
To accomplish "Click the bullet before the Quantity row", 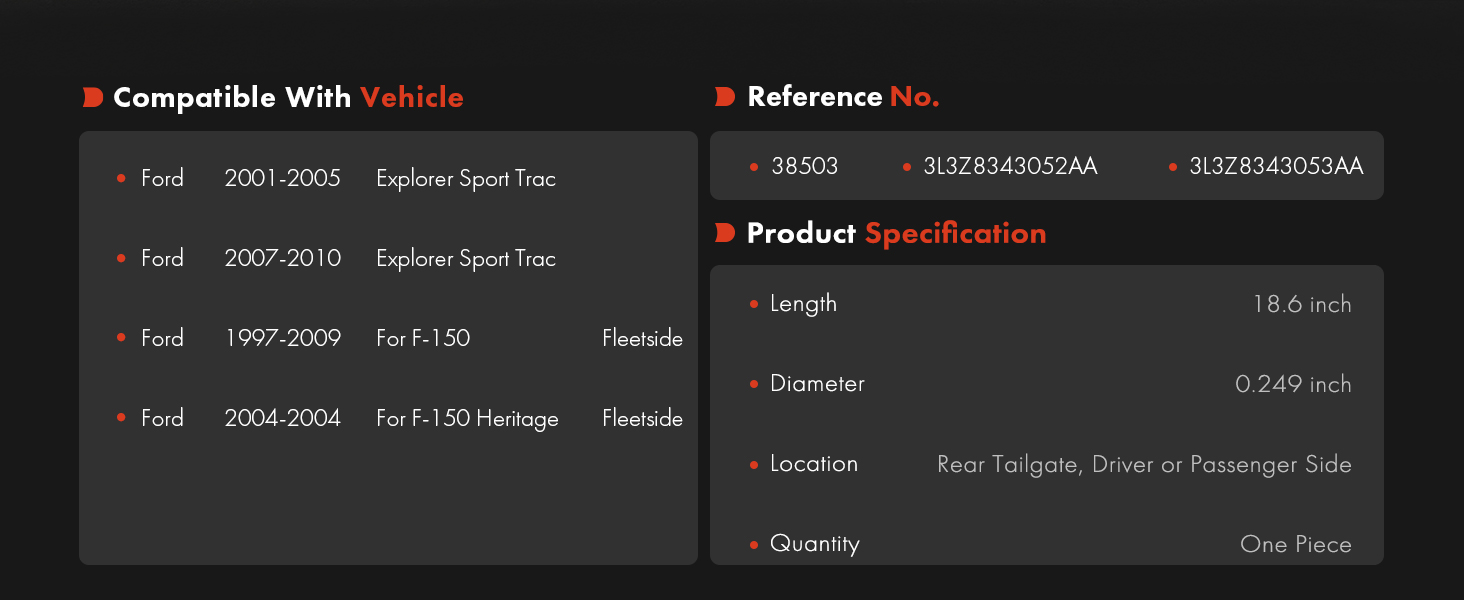I will click(754, 545).
